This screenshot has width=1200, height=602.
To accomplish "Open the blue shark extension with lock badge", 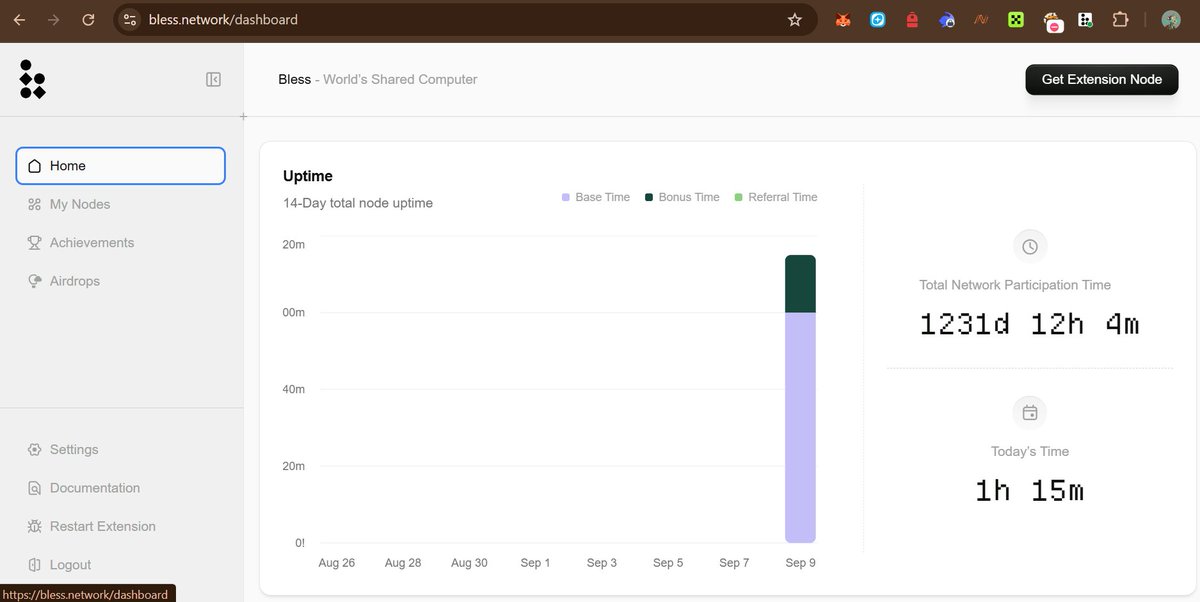I will [947, 19].
